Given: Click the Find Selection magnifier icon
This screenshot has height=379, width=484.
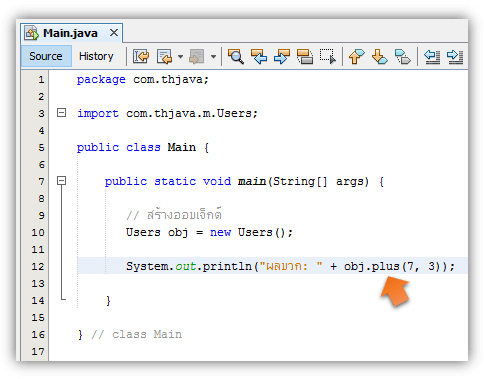Looking at the screenshot, I should (x=236, y=56).
